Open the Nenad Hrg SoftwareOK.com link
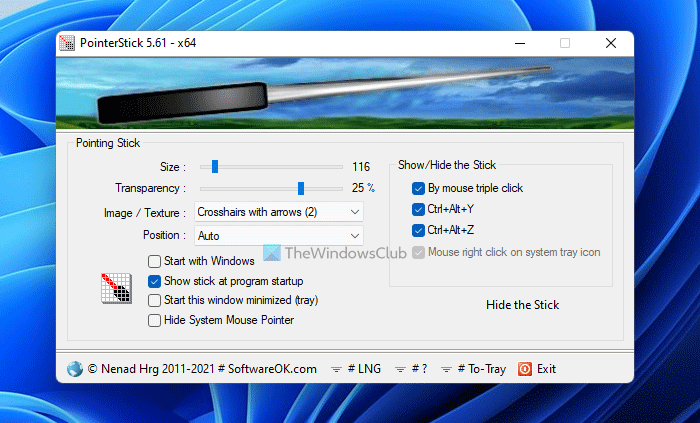The image size is (700, 423). pos(202,369)
